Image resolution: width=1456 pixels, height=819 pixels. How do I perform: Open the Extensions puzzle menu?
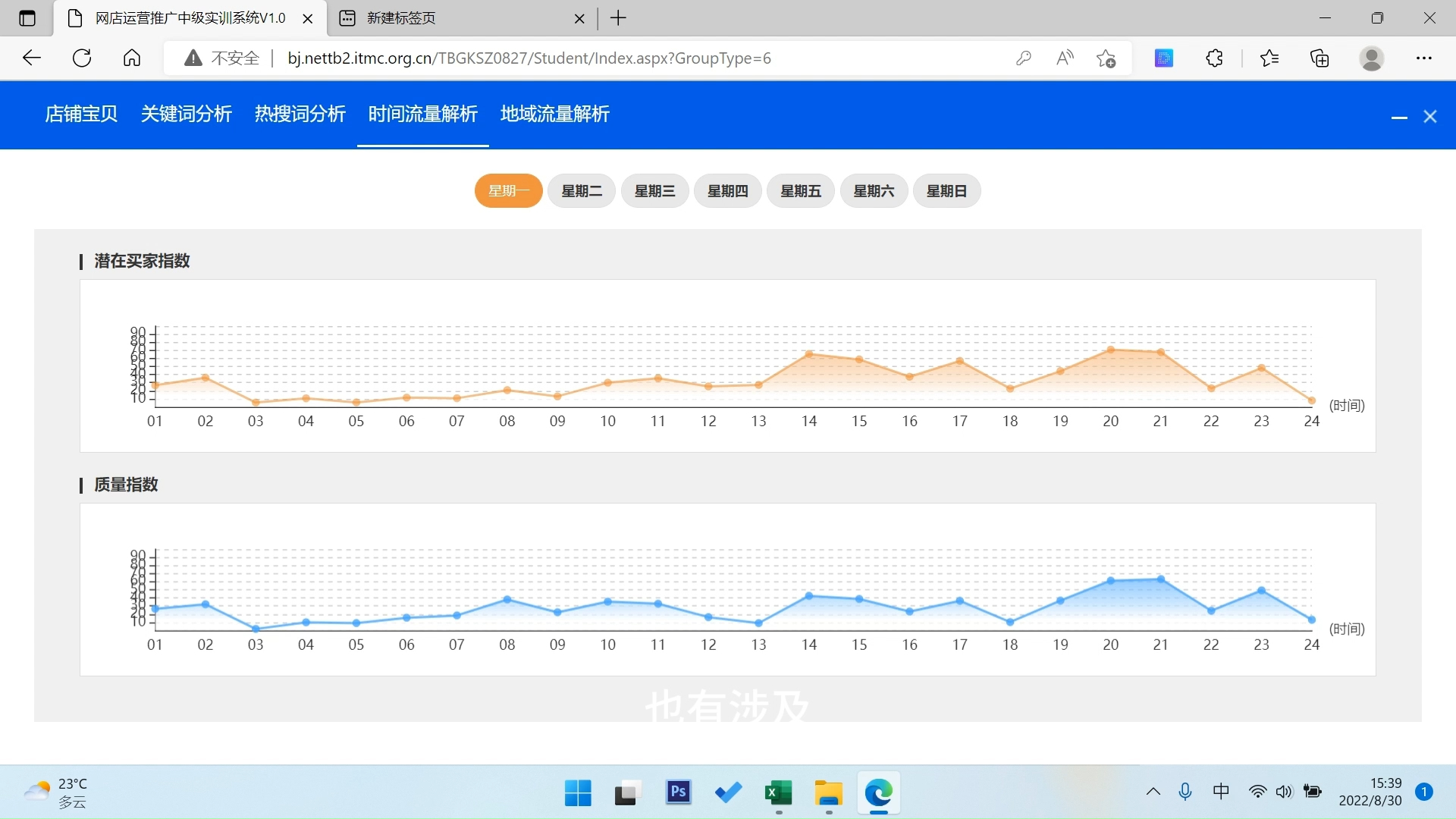[1214, 58]
